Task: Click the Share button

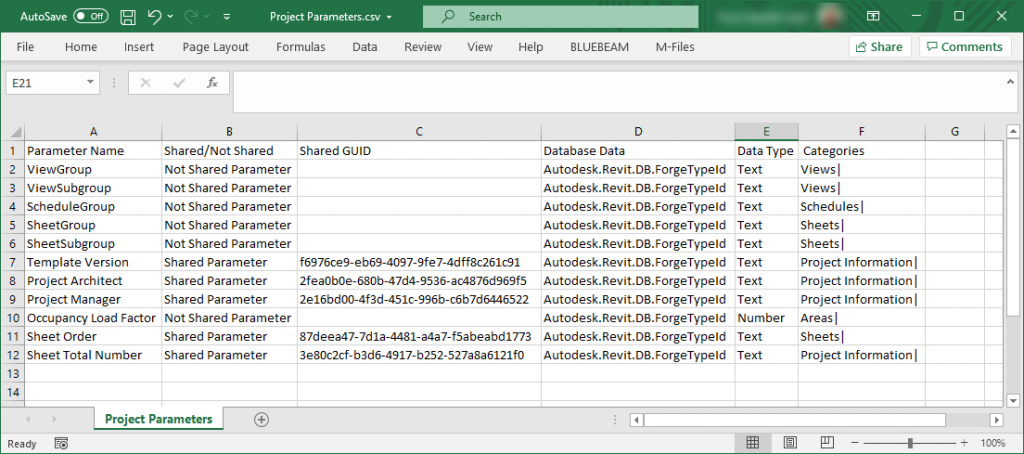Action: [x=880, y=47]
